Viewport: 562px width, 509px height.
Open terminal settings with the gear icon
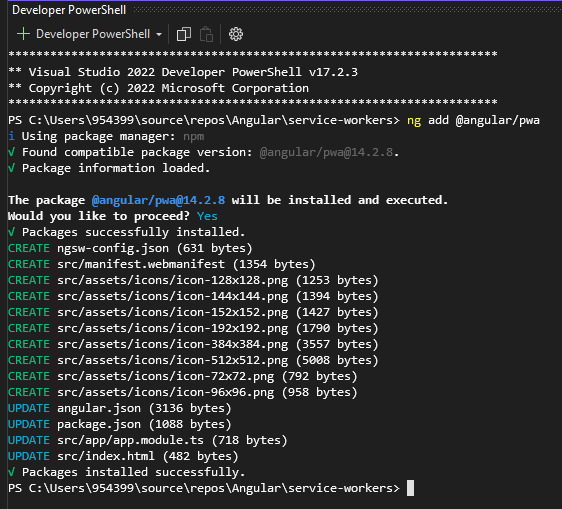pos(236,34)
